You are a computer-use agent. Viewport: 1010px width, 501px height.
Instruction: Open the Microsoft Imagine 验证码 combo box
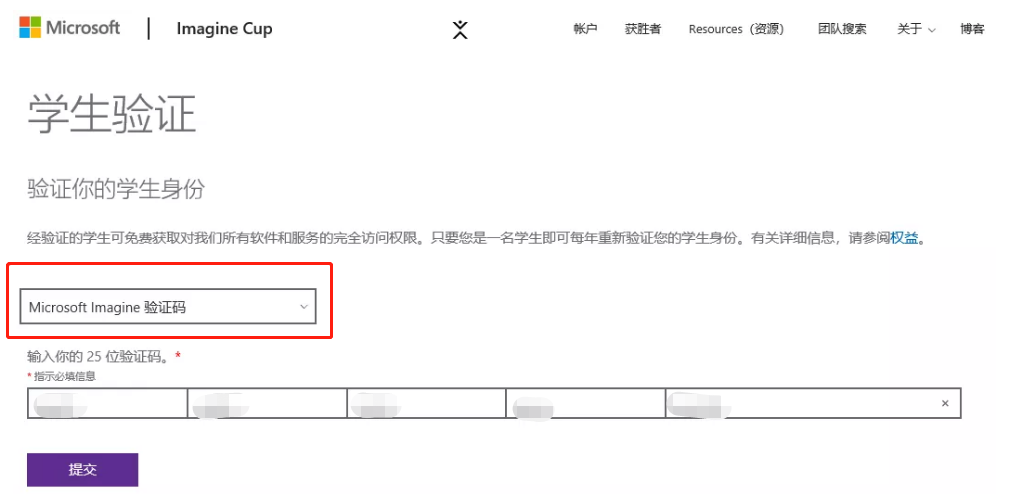click(x=160, y=307)
